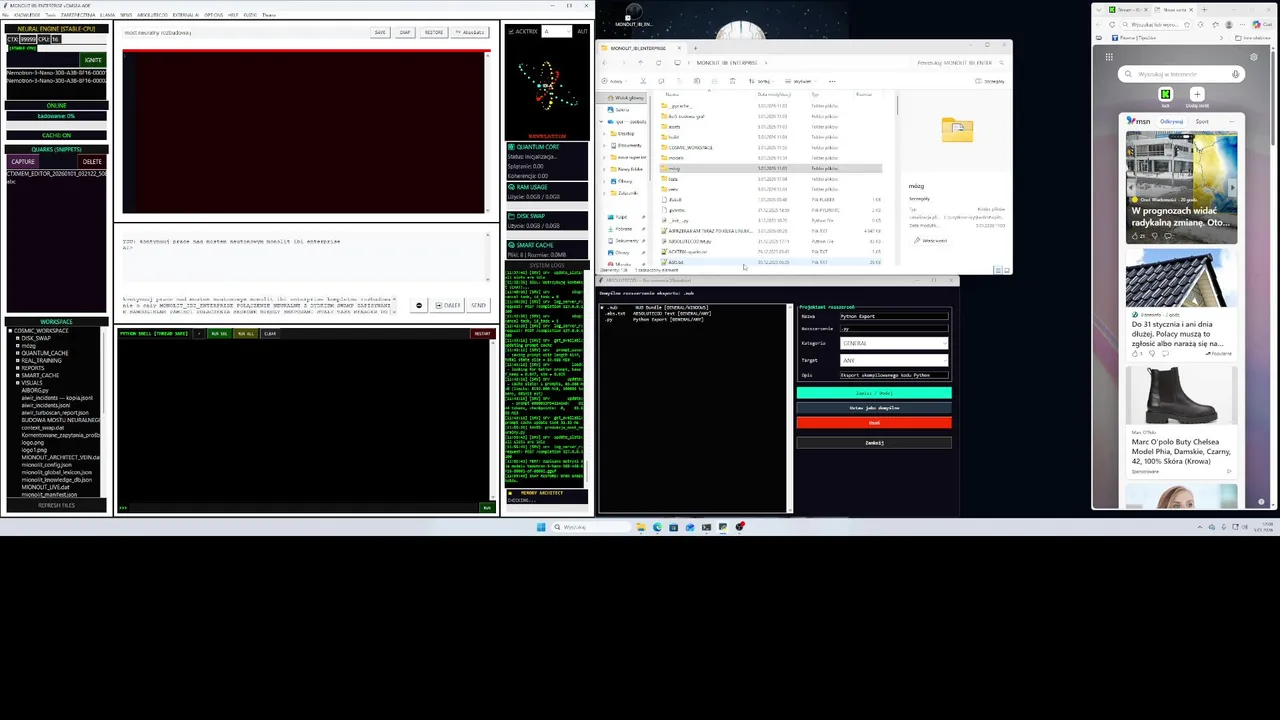Click the red Usuń button

tap(874, 423)
